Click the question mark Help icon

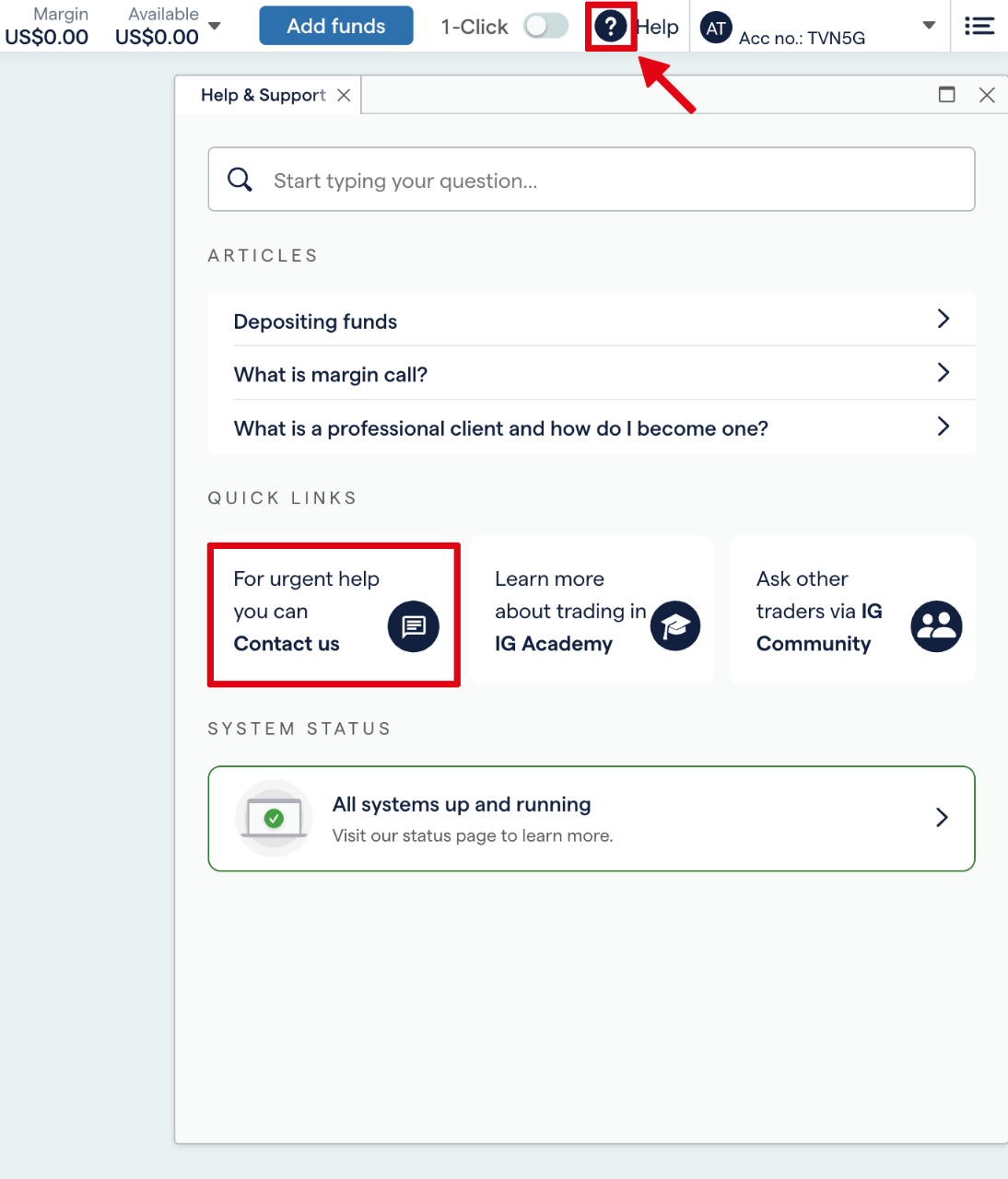(x=610, y=27)
